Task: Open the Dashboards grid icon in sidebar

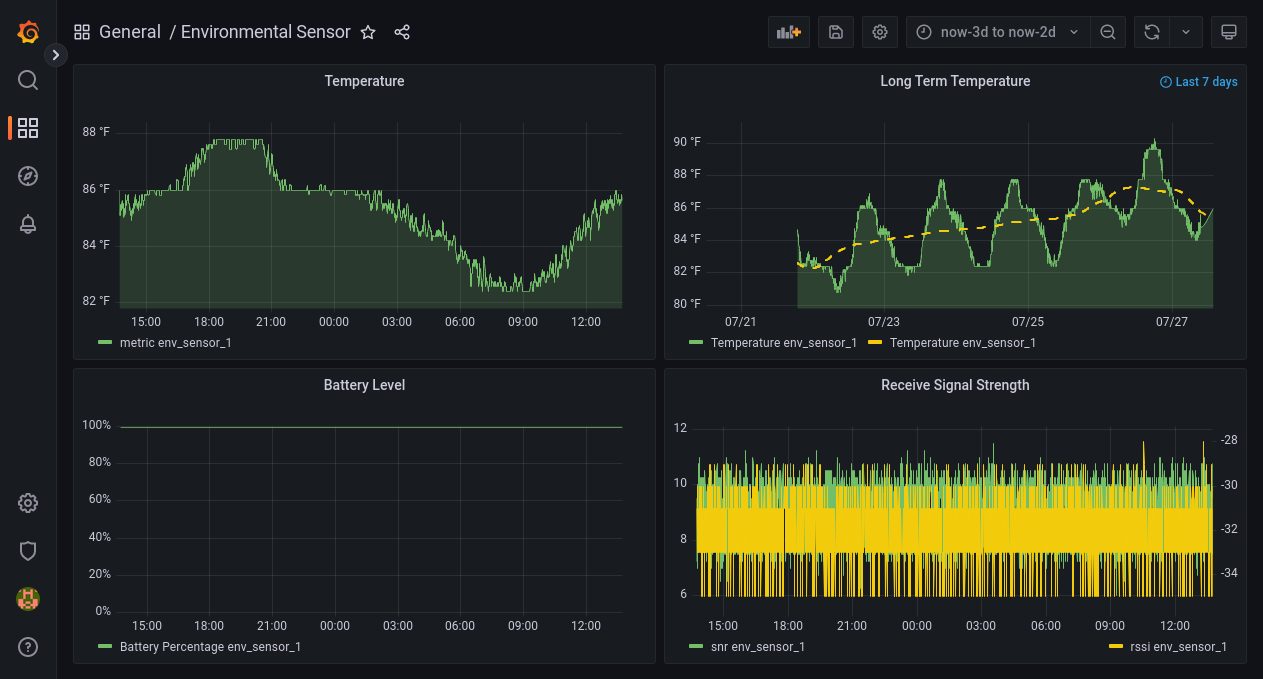Action: [28, 128]
